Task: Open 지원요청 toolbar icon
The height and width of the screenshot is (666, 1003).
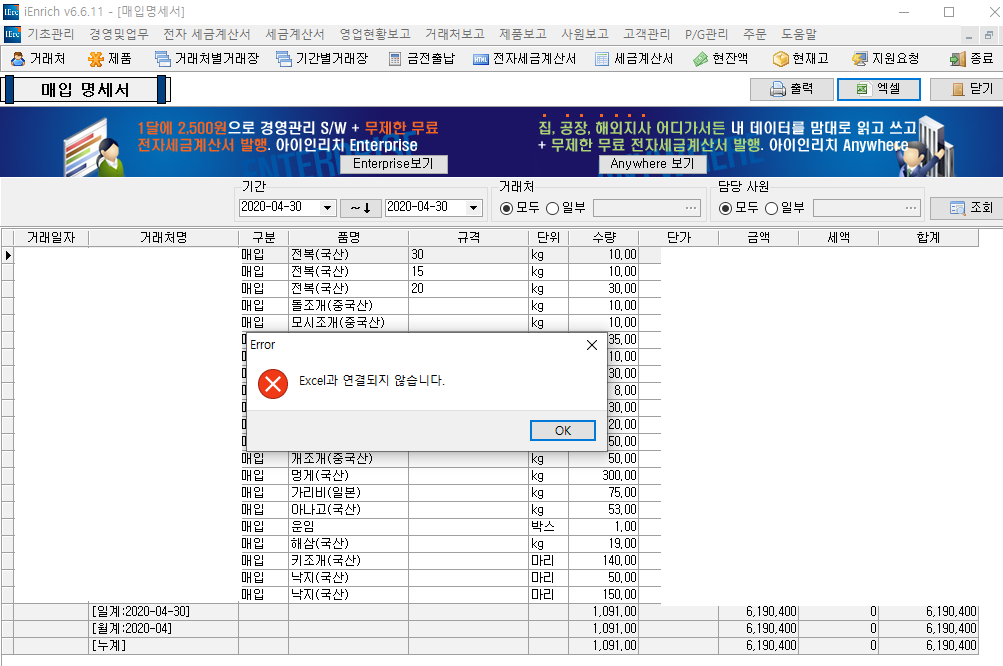Action: click(x=859, y=59)
